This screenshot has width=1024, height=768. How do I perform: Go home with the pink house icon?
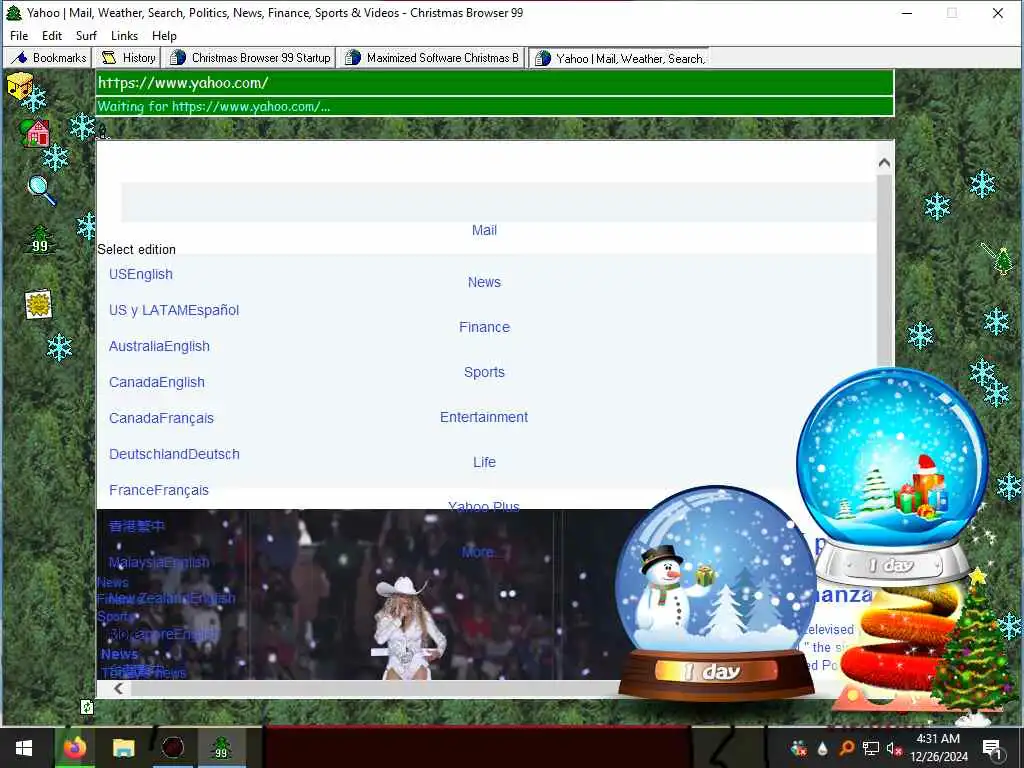36,133
